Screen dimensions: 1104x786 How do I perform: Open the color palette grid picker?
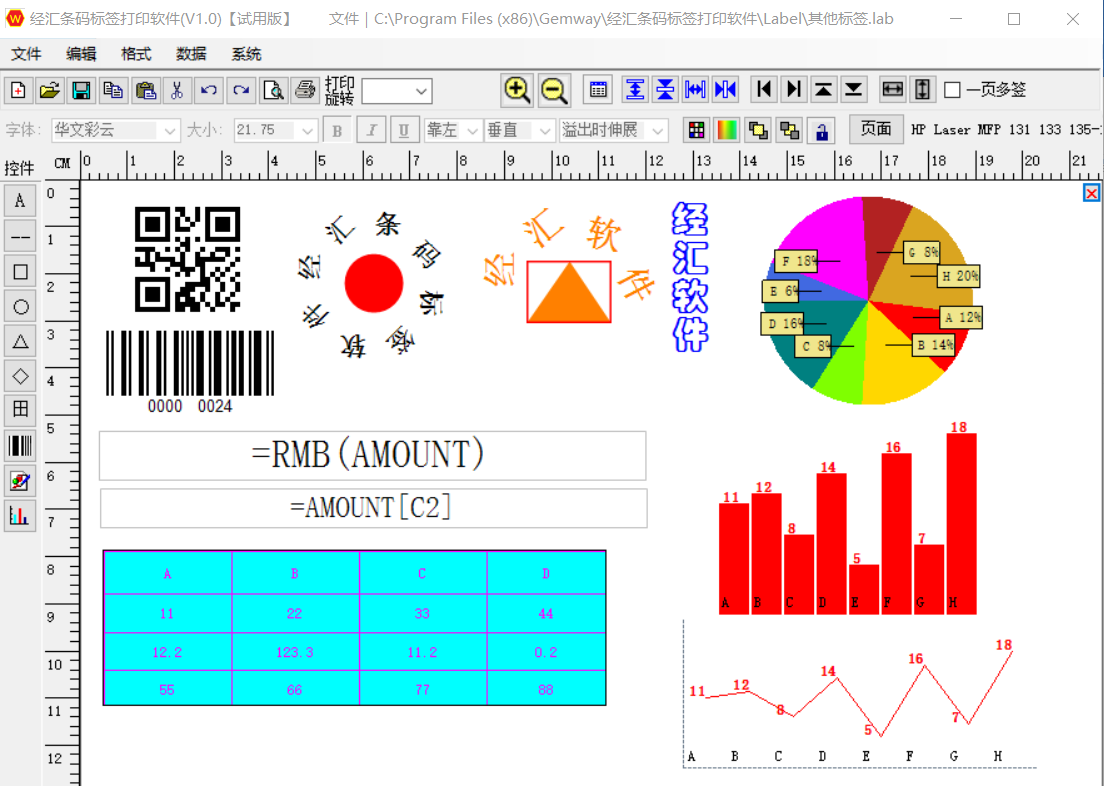tap(696, 130)
